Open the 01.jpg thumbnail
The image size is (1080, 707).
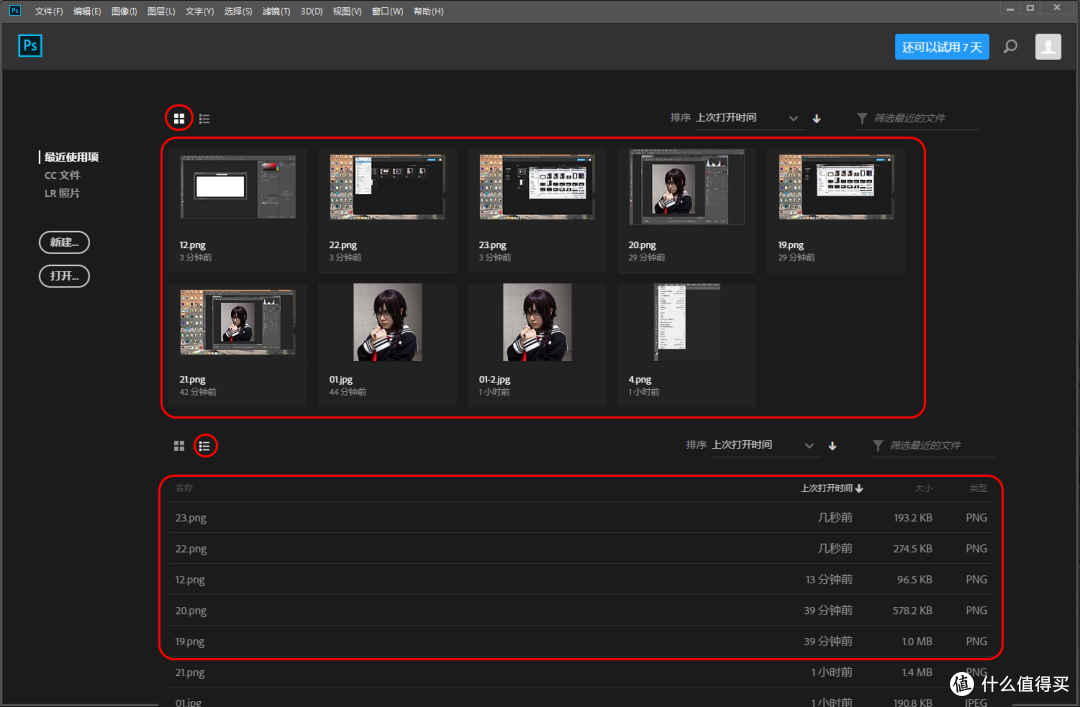click(387, 321)
